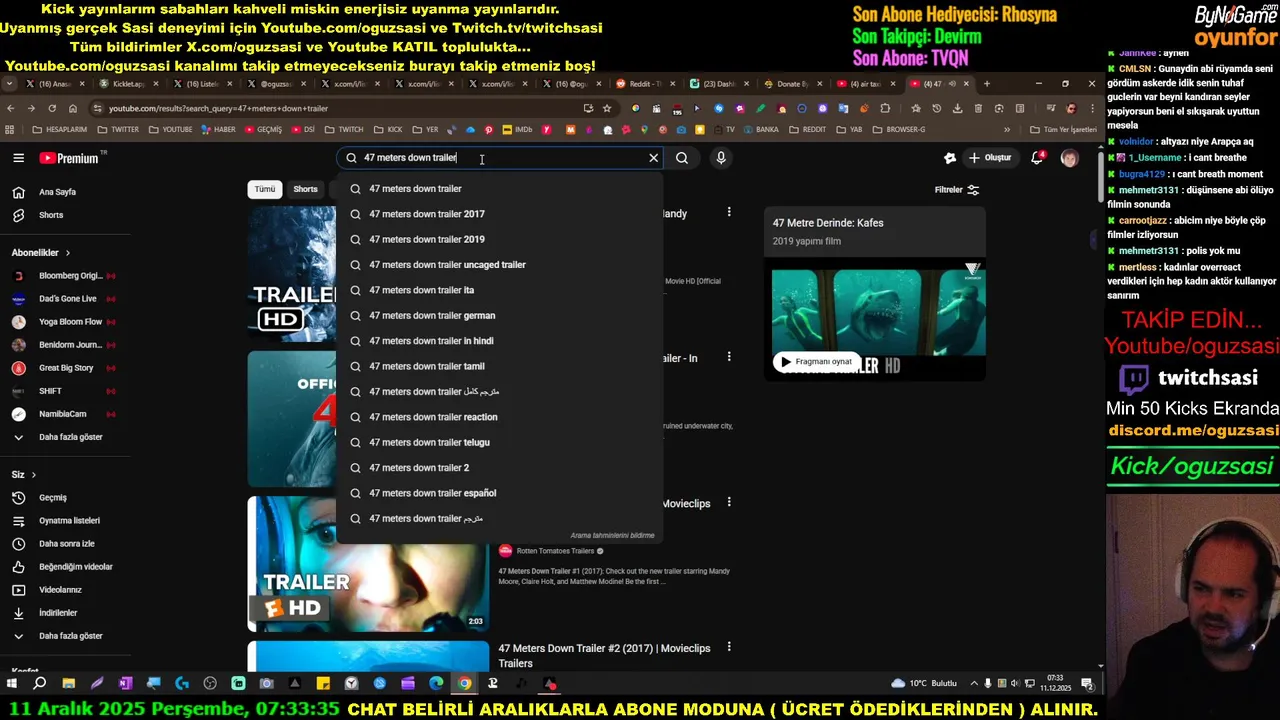Viewport: 1280px width, 720px height.
Task: Click "Arama tahminlerini bildirme" link
Action: point(612,536)
